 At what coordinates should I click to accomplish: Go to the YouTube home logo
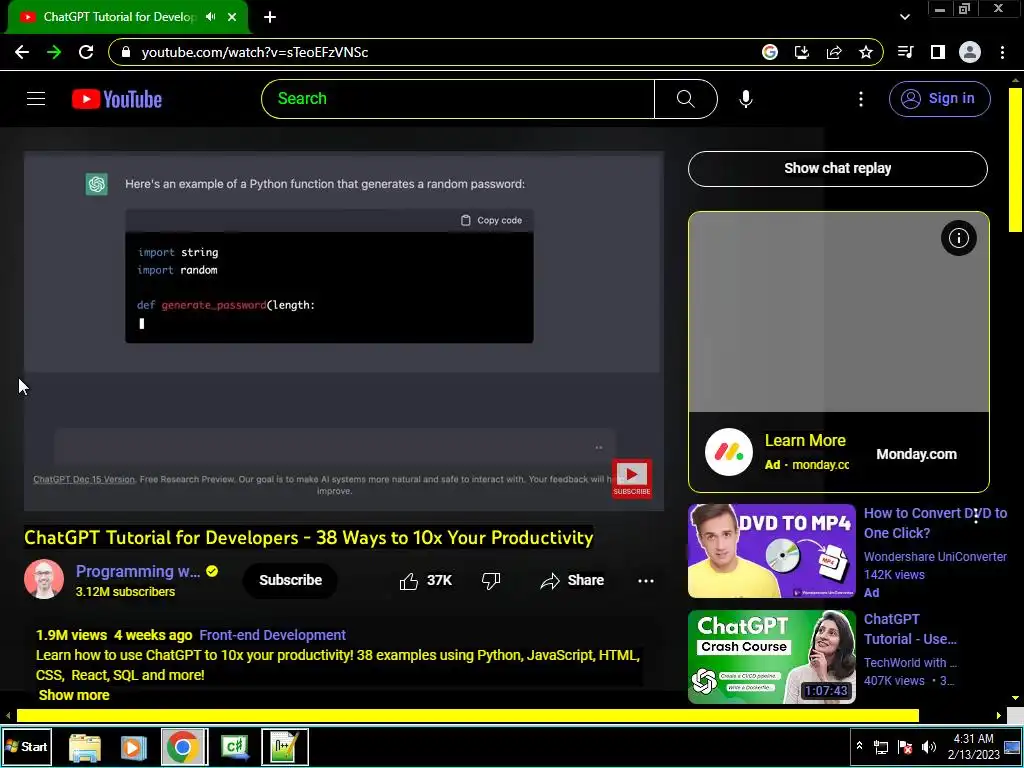[x=117, y=99]
